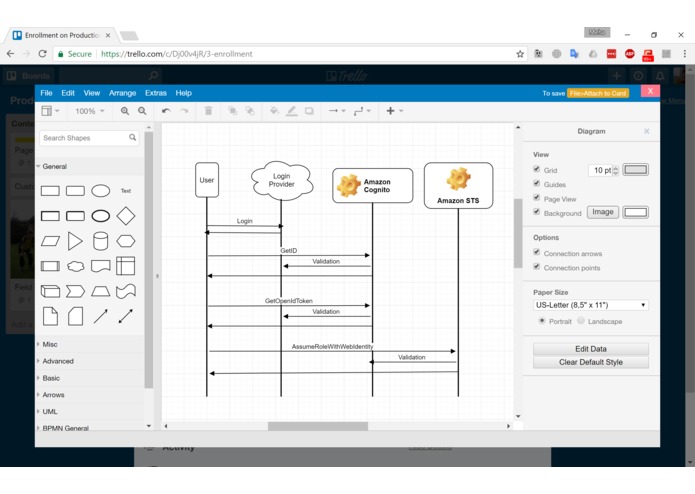Bookmark page with the star icon
The height and width of the screenshot is (494, 695).
pyautogui.click(x=520, y=54)
